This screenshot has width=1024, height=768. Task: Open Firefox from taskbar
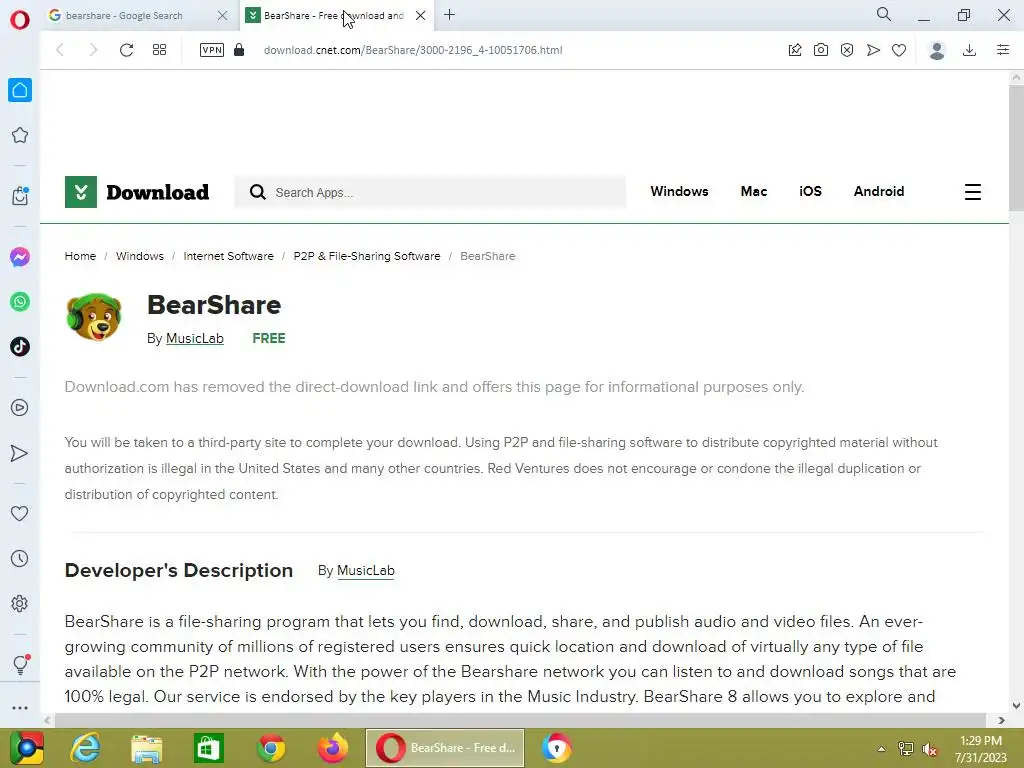[x=332, y=748]
